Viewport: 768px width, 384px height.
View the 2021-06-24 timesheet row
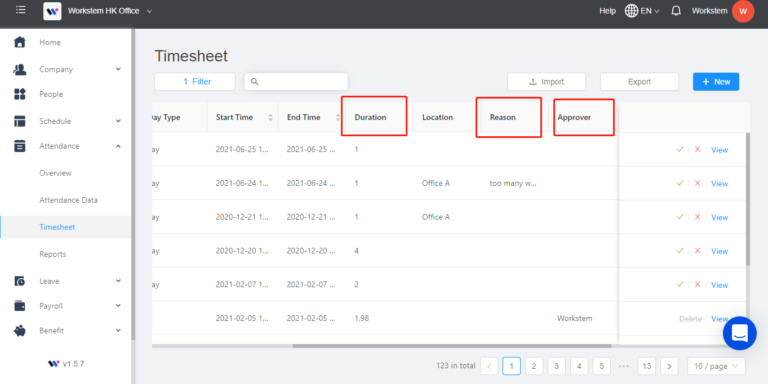tap(720, 184)
